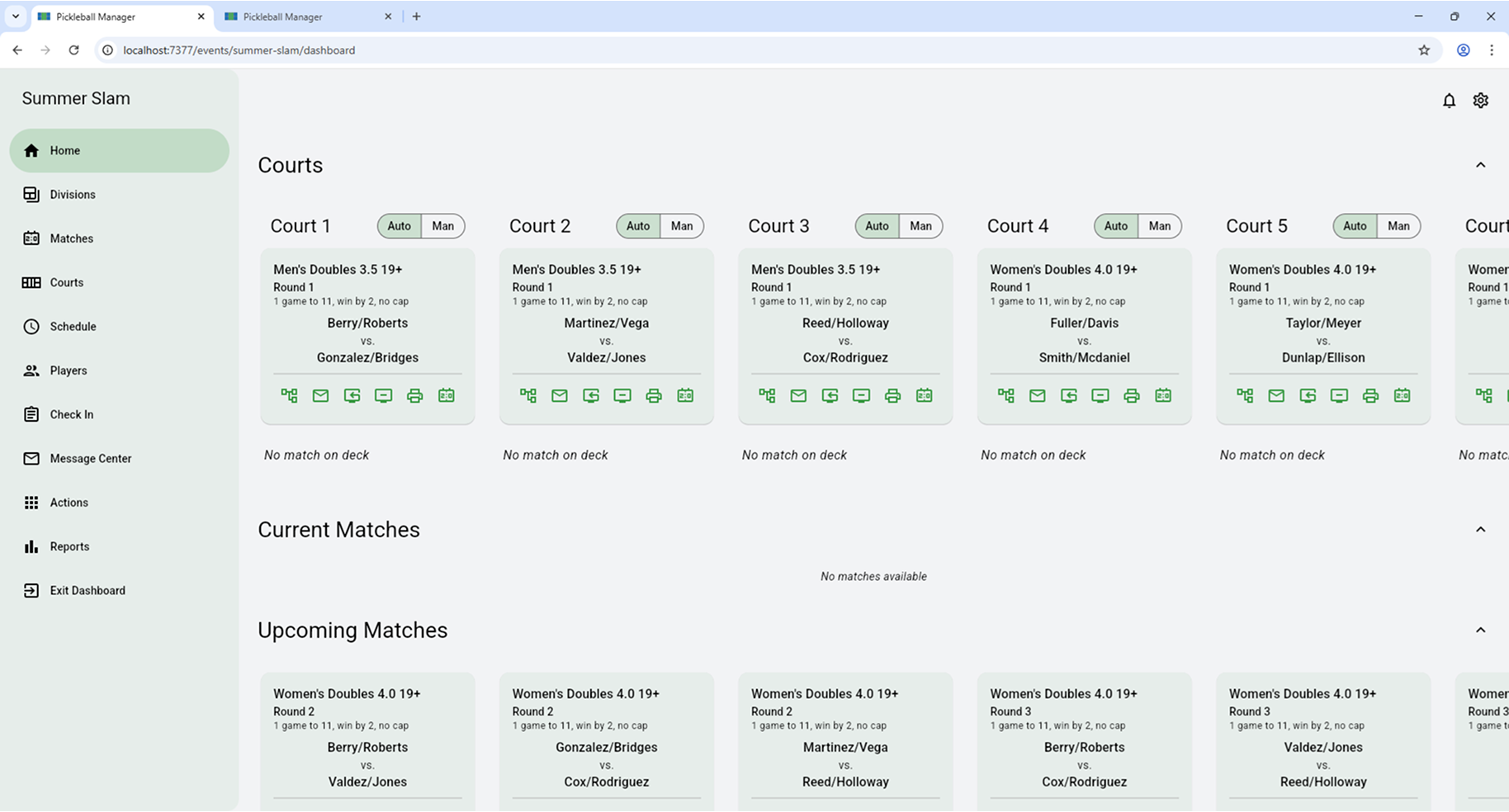Switch Court 1 to Man mode
This screenshot has width=1509, height=812.
point(442,225)
